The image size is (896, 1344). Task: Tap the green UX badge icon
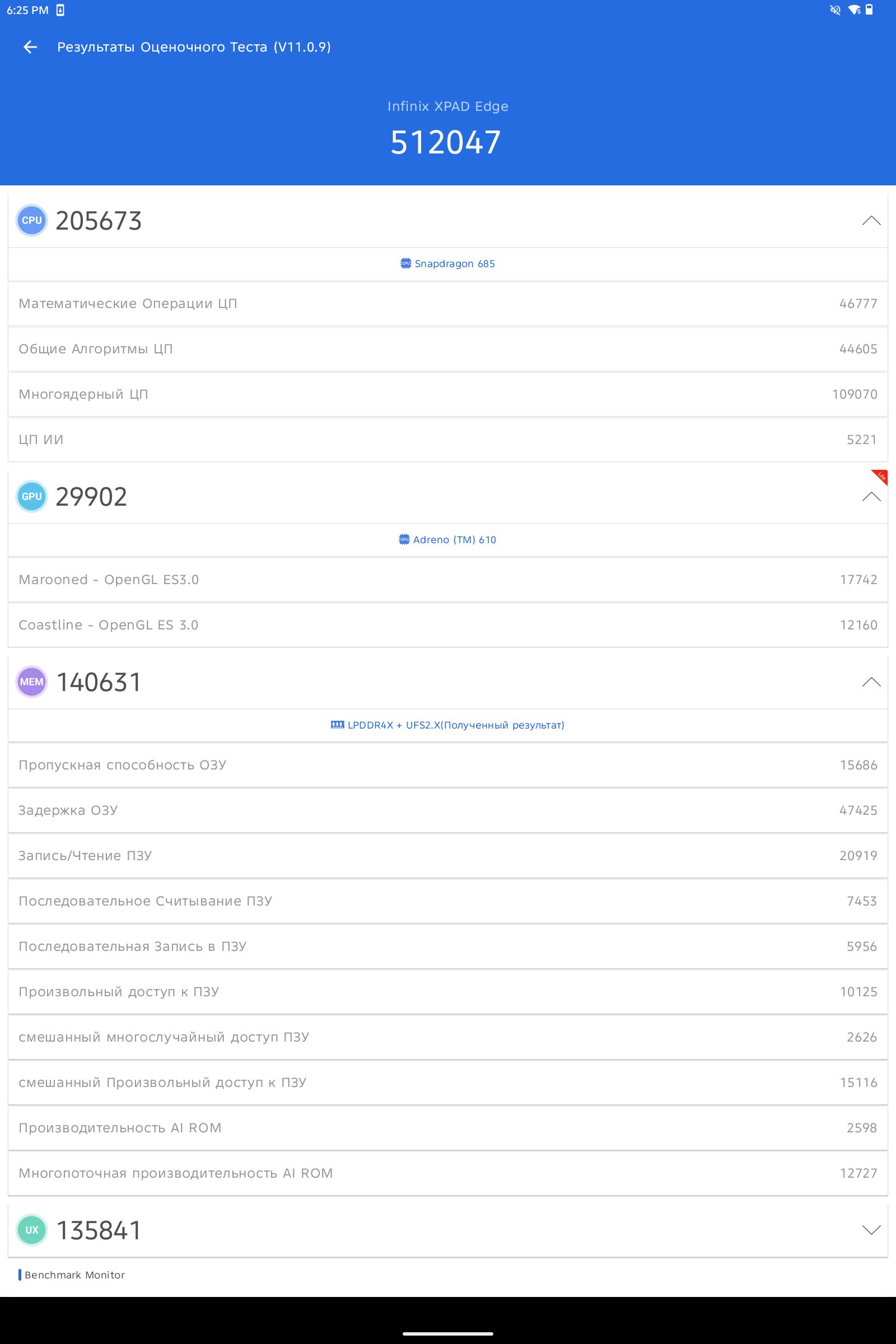coord(31,1230)
